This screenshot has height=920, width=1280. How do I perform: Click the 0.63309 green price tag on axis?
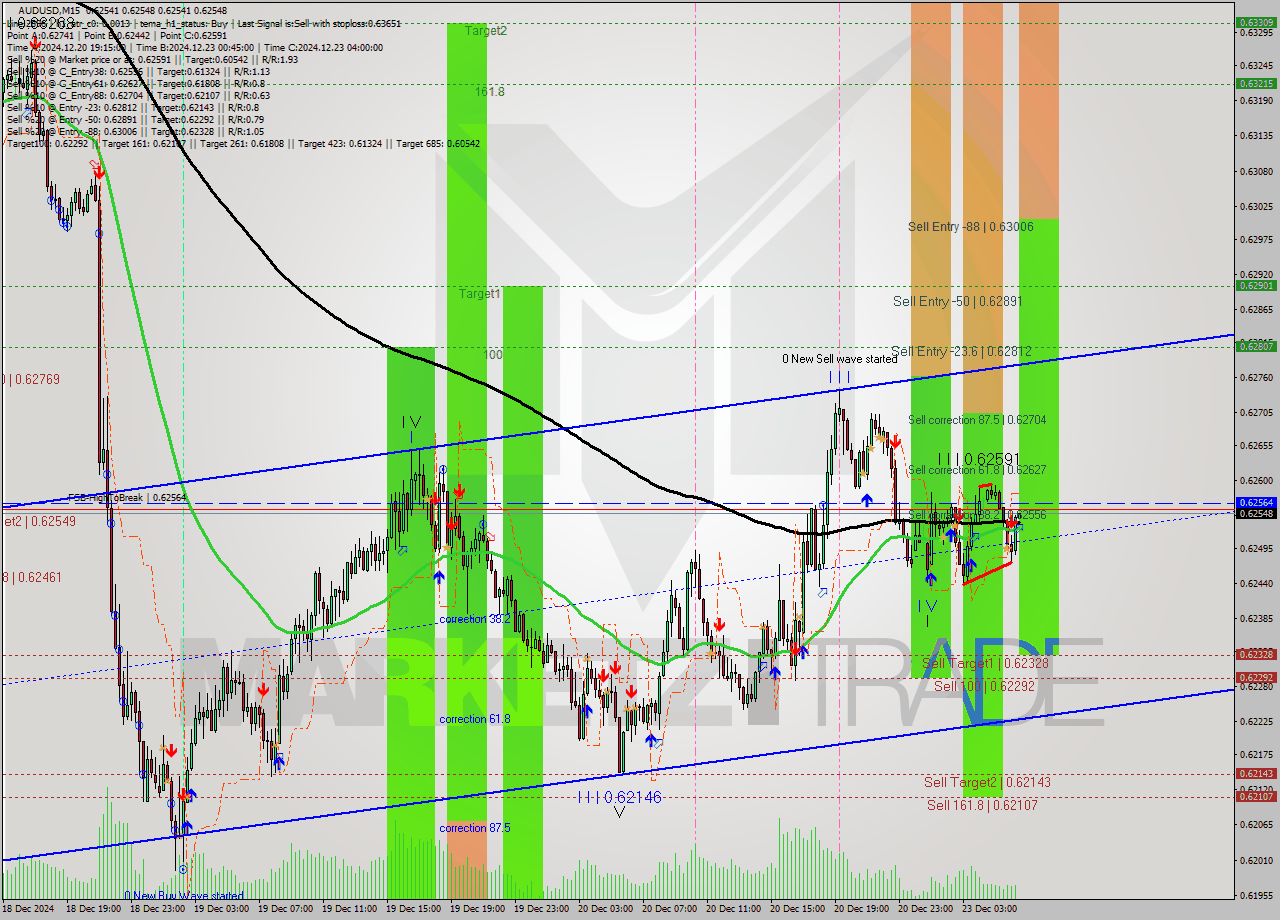pyautogui.click(x=1255, y=22)
